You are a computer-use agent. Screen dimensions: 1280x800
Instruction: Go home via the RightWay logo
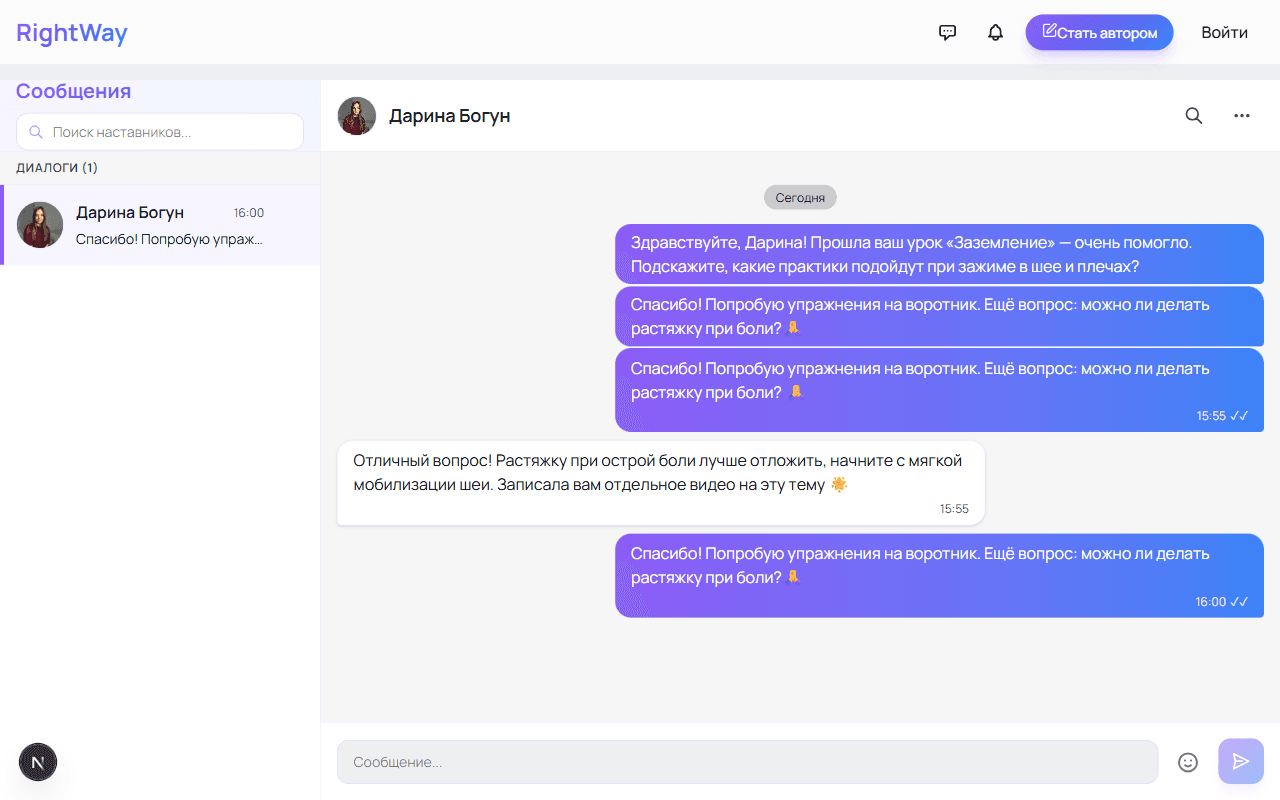72,33
